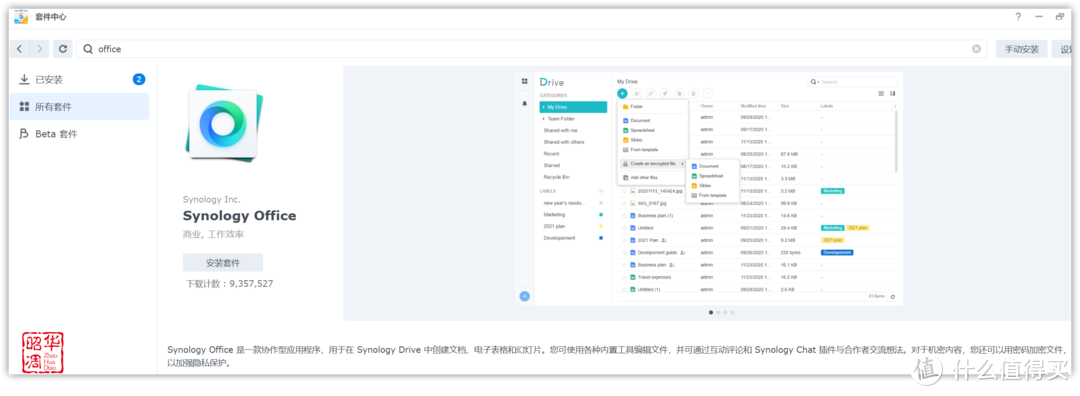The height and width of the screenshot is (396, 1080).
Task: Select second screenshot carousel dot
Action: coord(718,312)
